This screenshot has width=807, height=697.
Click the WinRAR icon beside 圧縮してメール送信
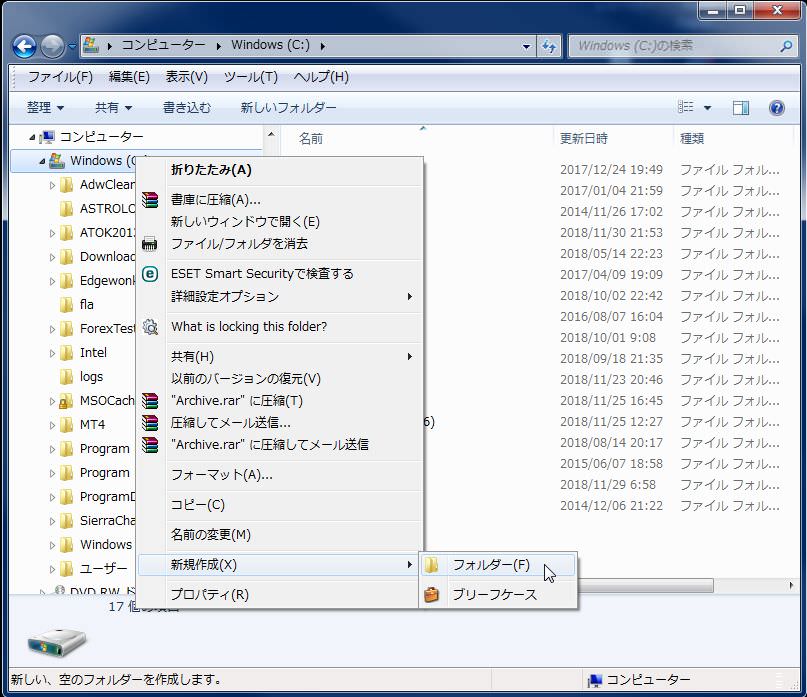151,424
